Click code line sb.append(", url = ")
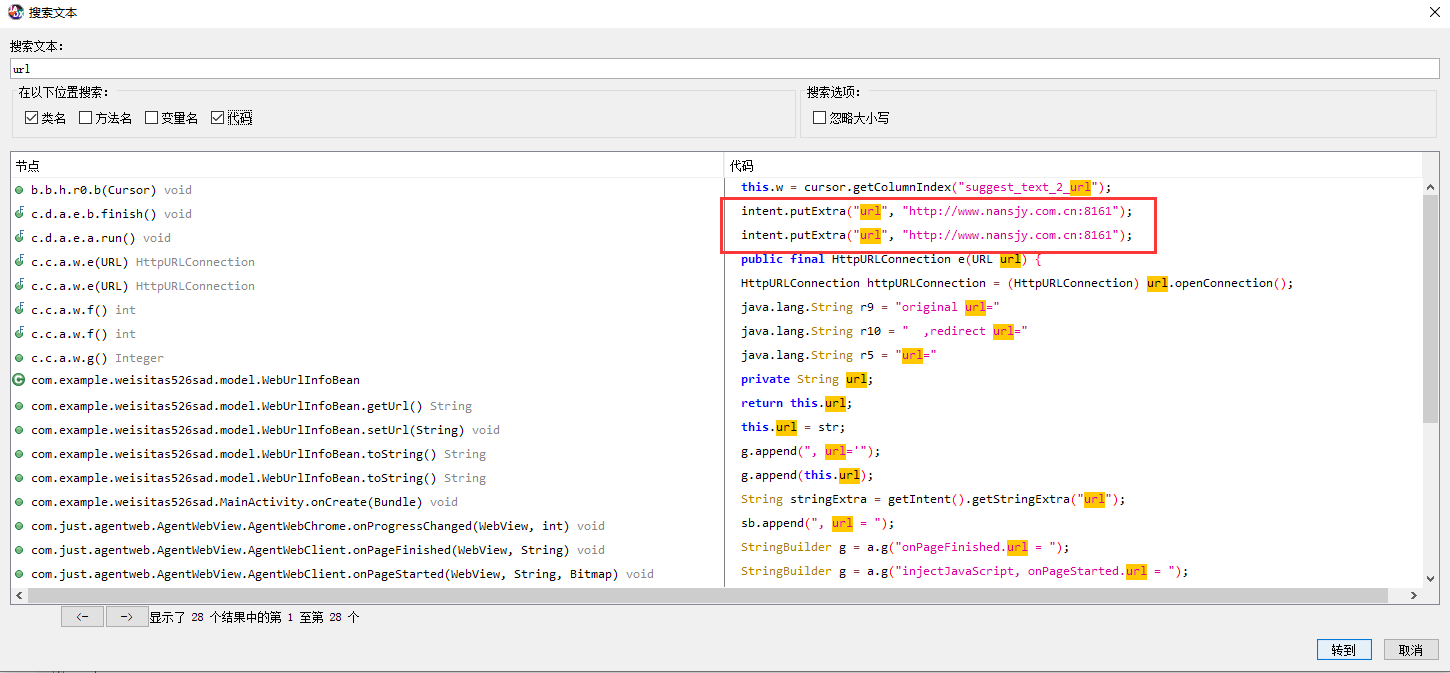The width and height of the screenshot is (1450, 673). [818, 523]
